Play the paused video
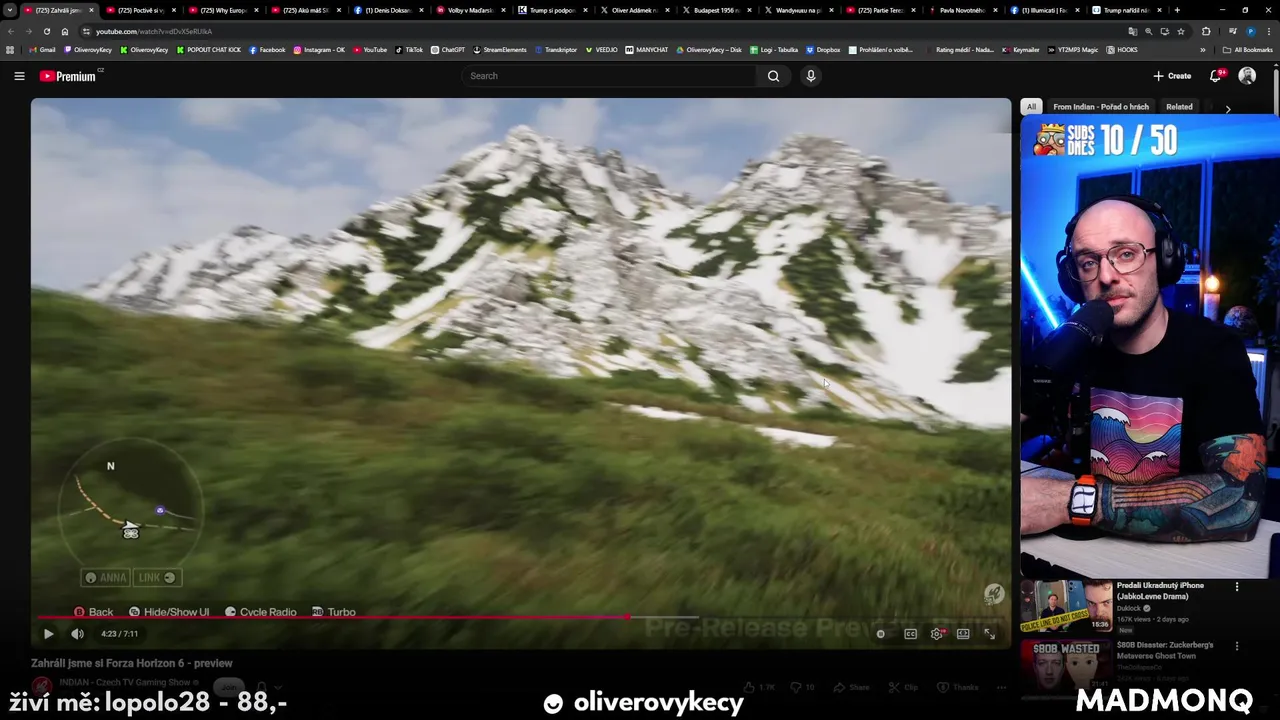 (x=48, y=633)
